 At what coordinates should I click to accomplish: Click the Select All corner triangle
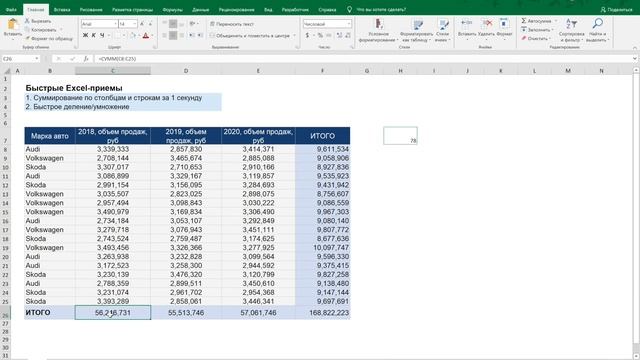[7, 71]
